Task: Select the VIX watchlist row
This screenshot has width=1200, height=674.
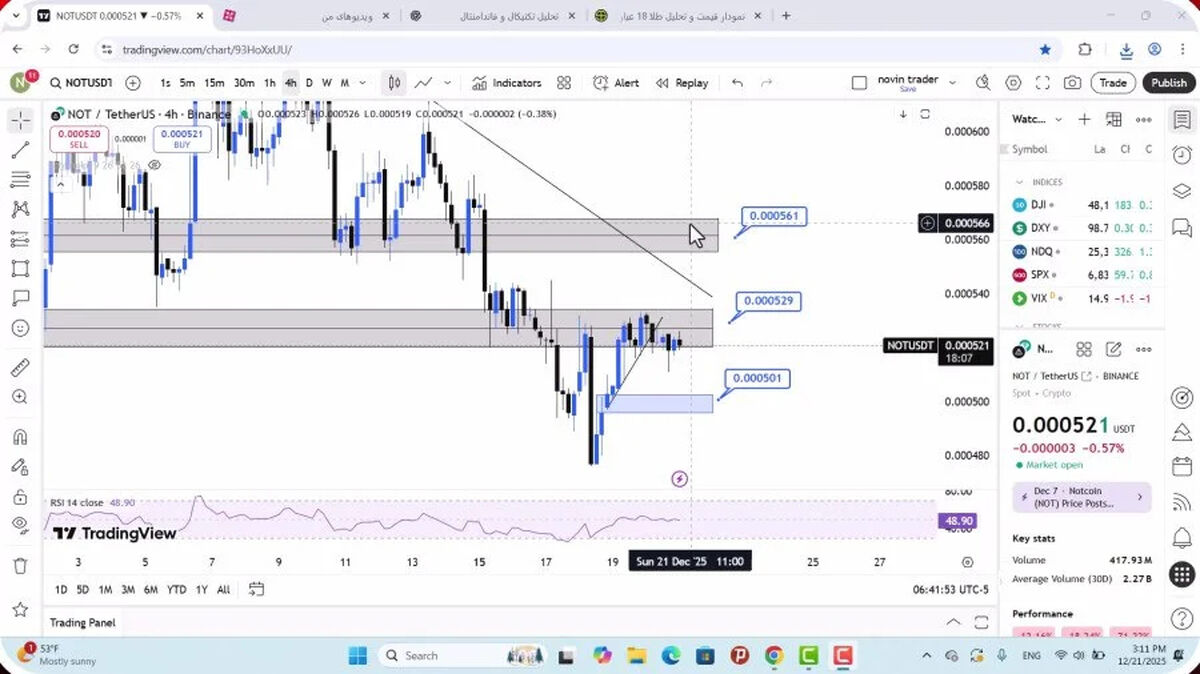Action: [1082, 298]
